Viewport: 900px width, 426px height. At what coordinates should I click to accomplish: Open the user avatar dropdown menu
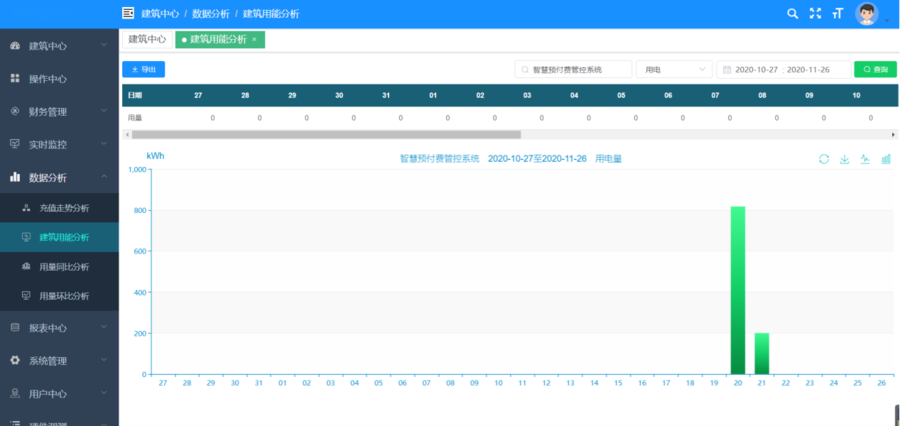pyautogui.click(x=869, y=14)
